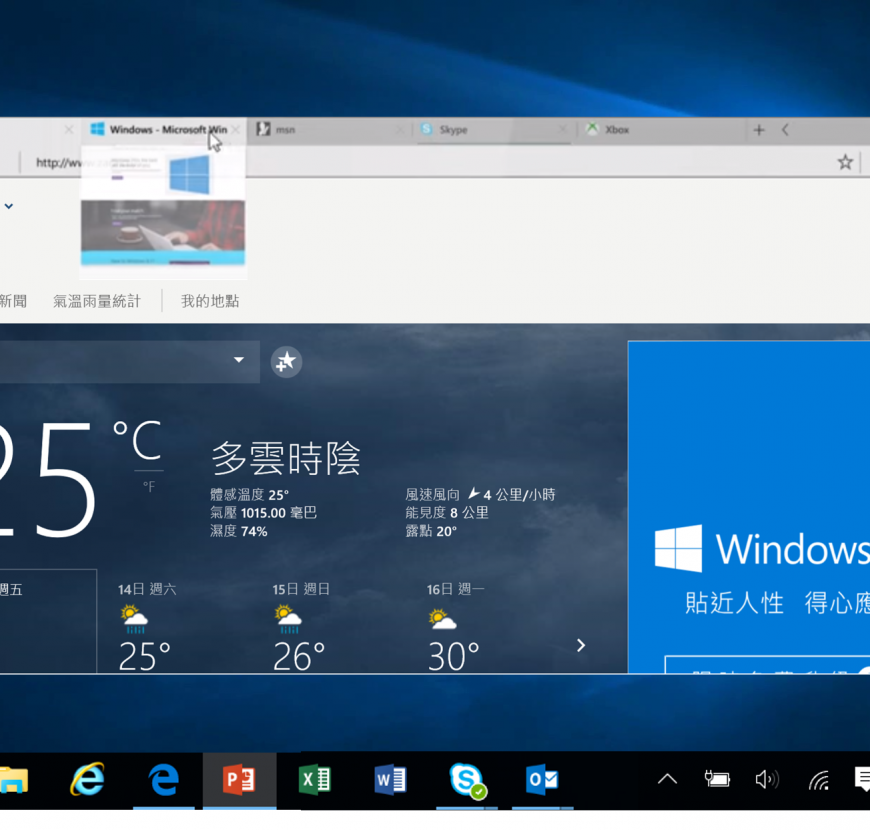Click the tab scroll chevron next to new tab
Viewport: 870px width, 830px height.
tap(785, 130)
